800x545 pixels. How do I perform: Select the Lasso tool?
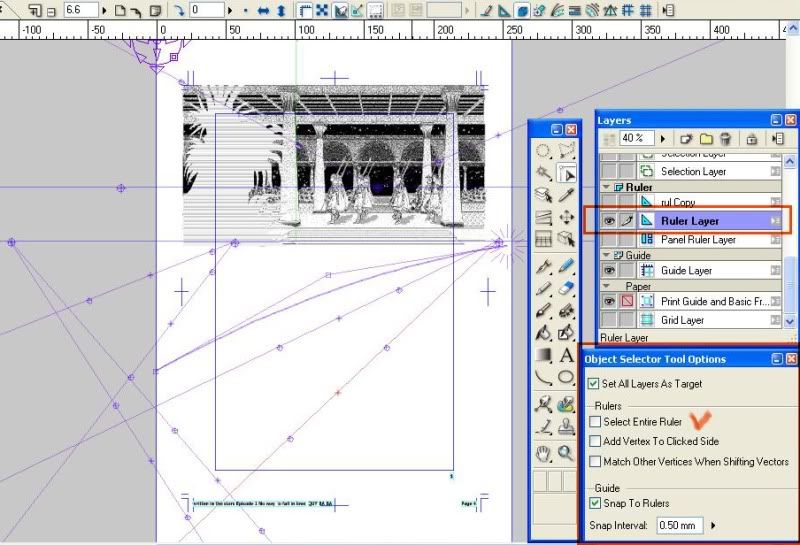tap(566, 151)
